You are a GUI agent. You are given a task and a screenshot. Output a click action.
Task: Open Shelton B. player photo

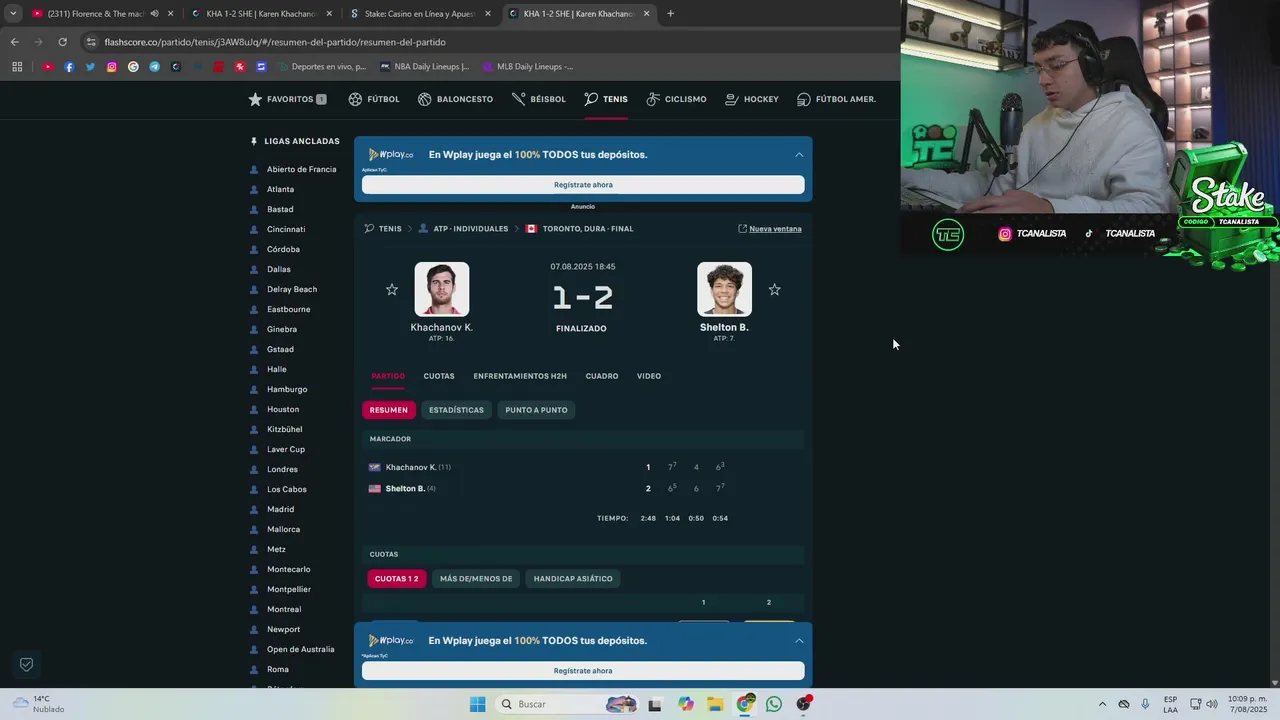724,289
